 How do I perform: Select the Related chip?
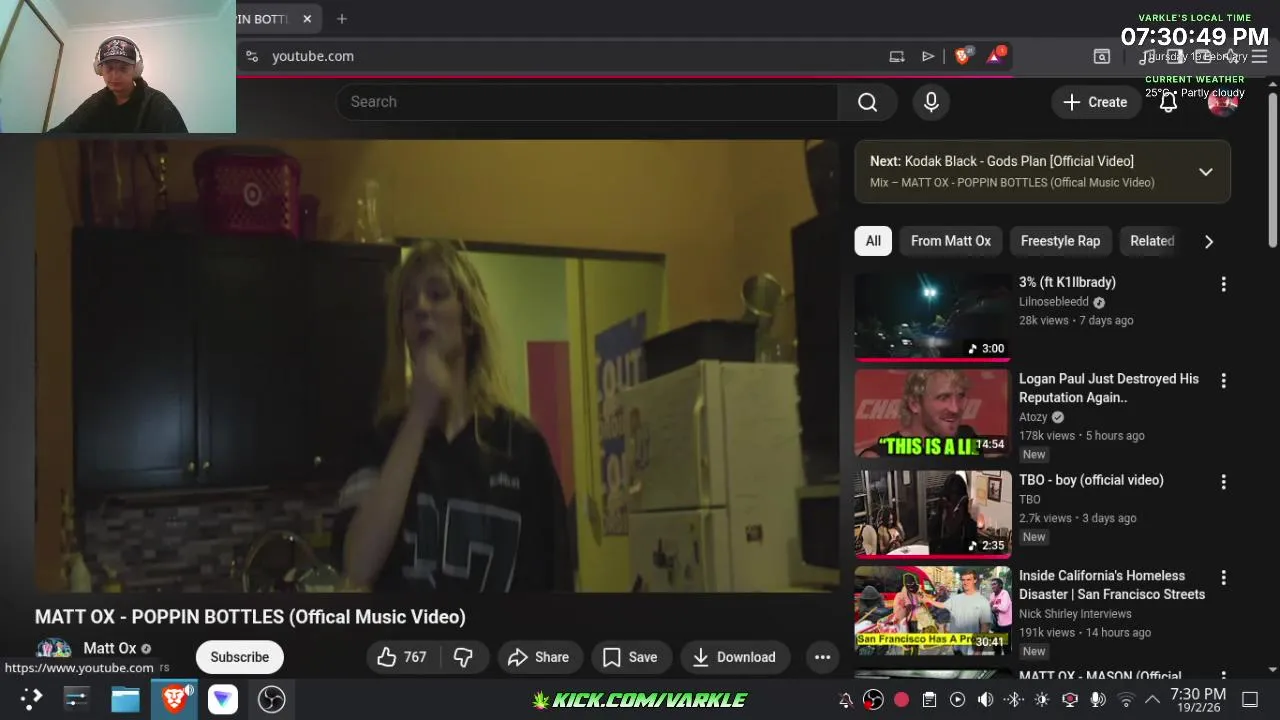coord(1152,241)
